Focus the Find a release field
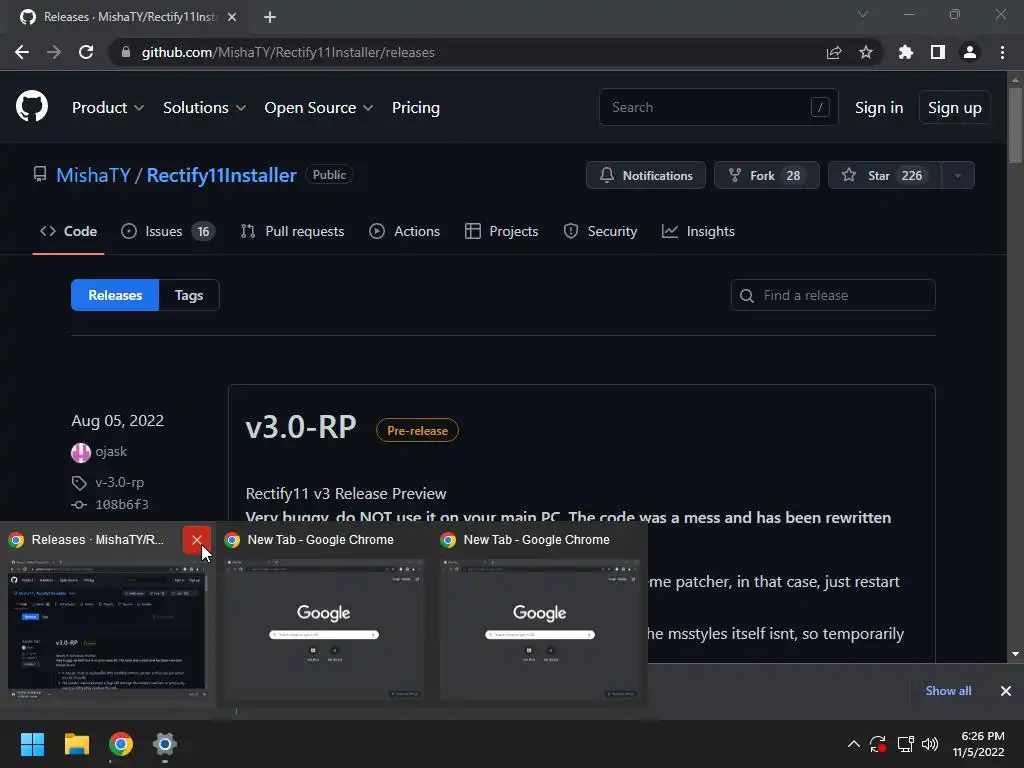Screen dimensions: 1024x768 click(833, 295)
